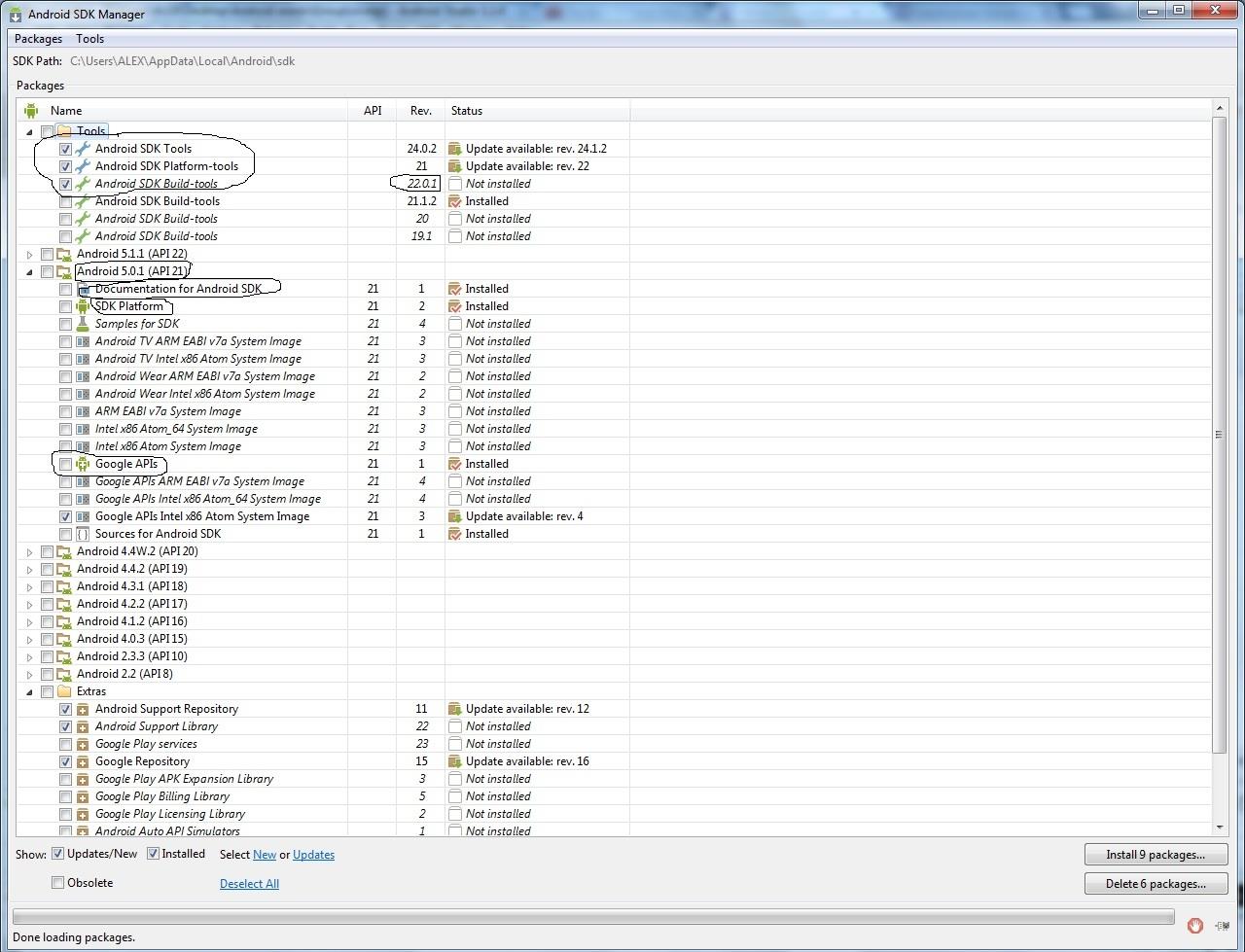Screen dimensions: 1245x952
Task: Toggle the Installed filter checkbox
Action: pyautogui.click(x=153, y=854)
